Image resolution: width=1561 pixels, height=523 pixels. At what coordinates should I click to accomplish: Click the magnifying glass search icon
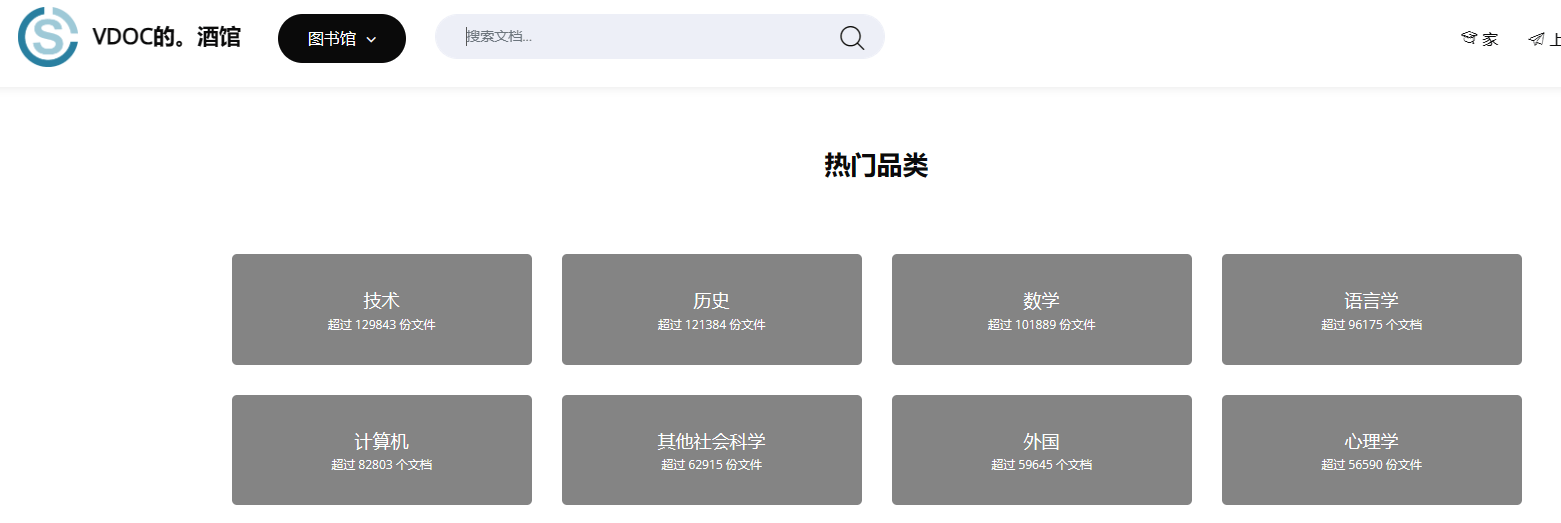pyautogui.click(x=851, y=38)
